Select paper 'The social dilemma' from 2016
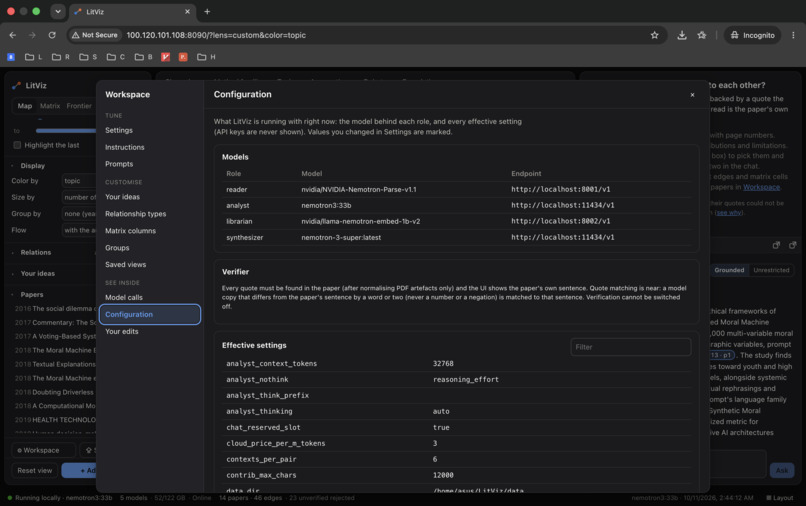This screenshot has width=806, height=506. tap(56, 309)
